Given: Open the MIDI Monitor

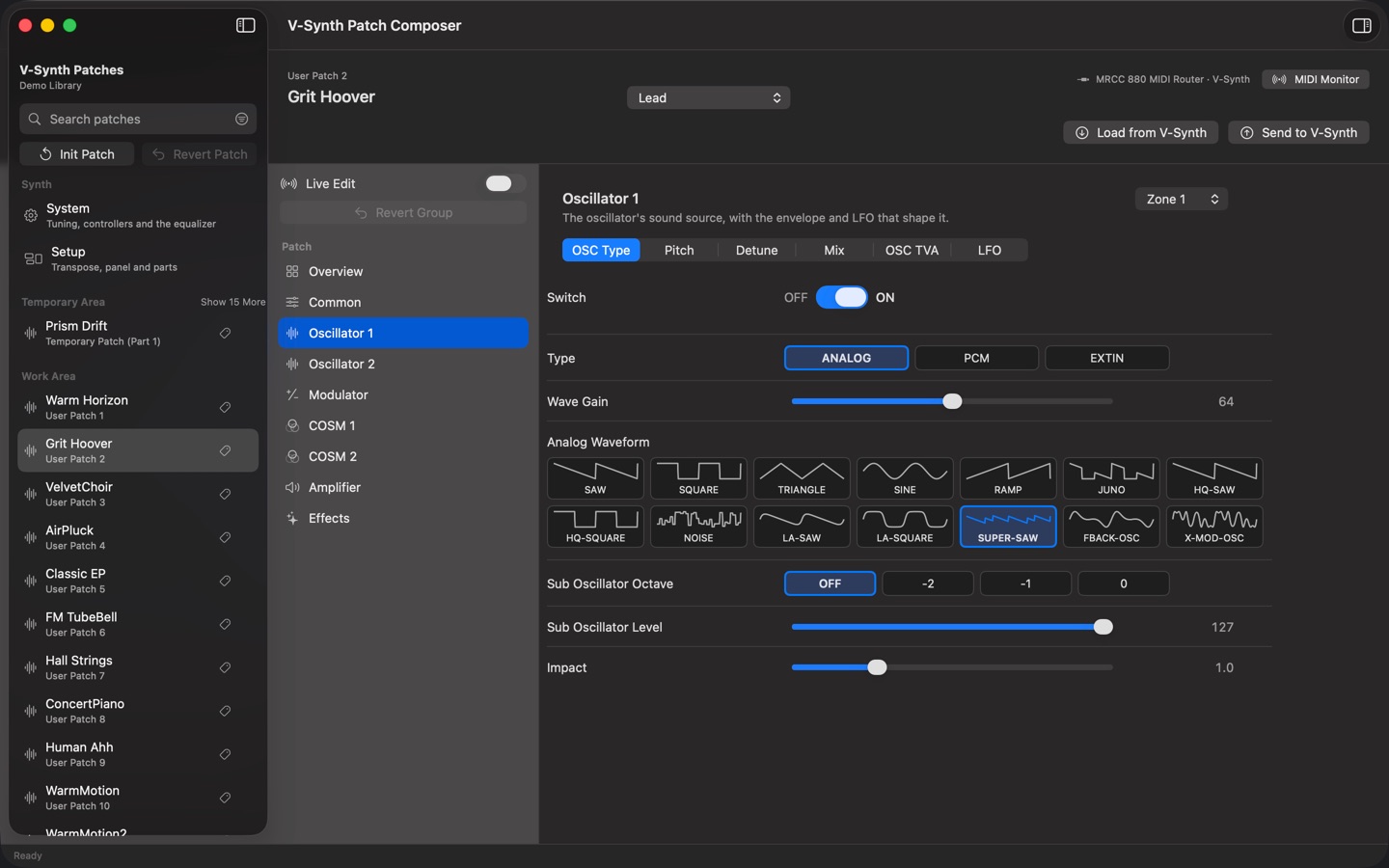Looking at the screenshot, I should (x=1316, y=79).
